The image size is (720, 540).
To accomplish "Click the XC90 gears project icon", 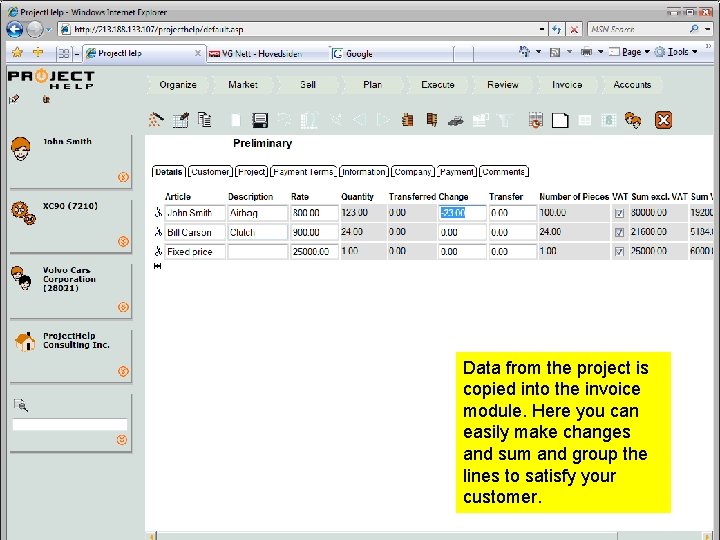I will [23, 213].
